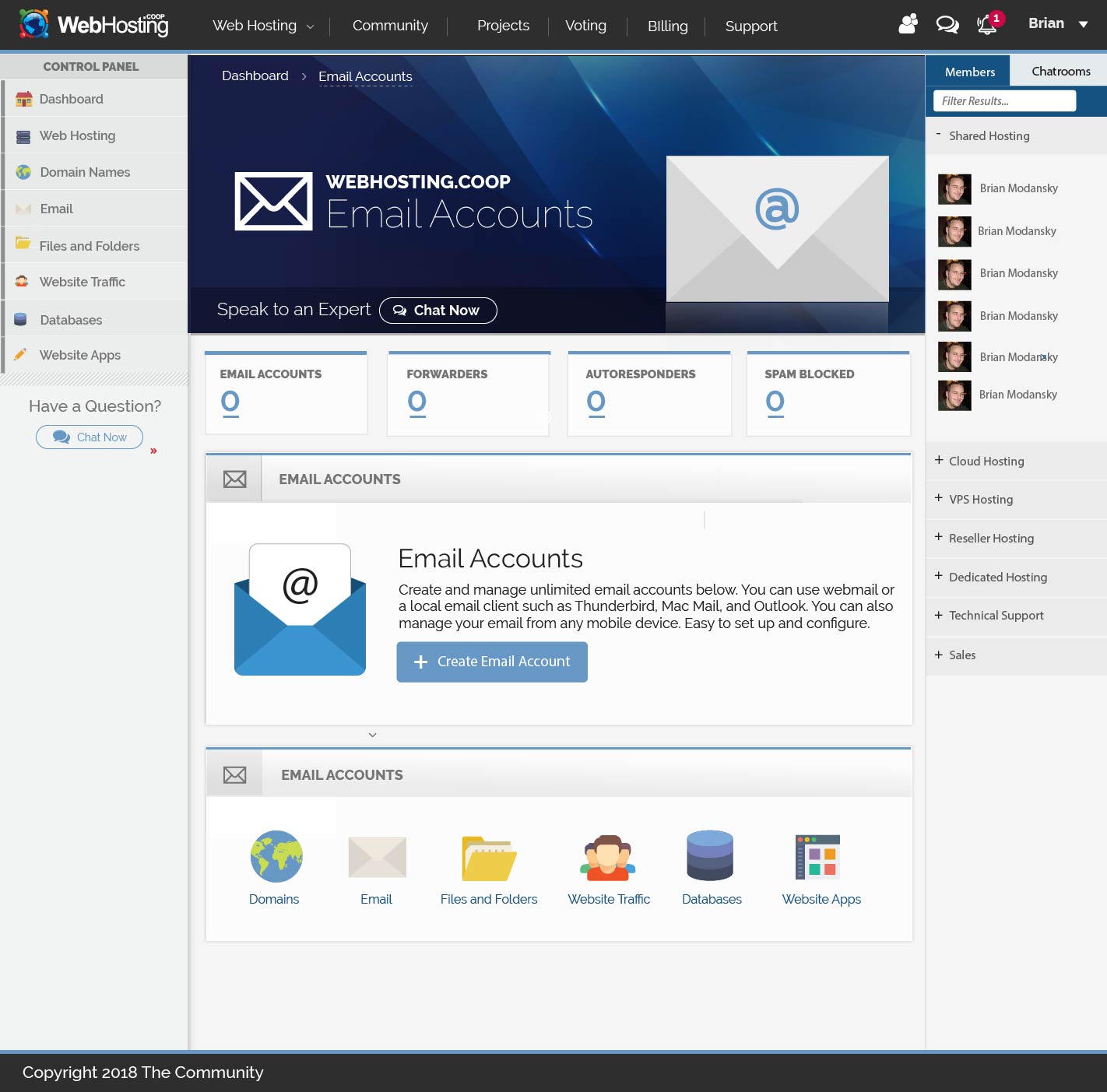Open Support in top navigation

pyautogui.click(x=751, y=26)
